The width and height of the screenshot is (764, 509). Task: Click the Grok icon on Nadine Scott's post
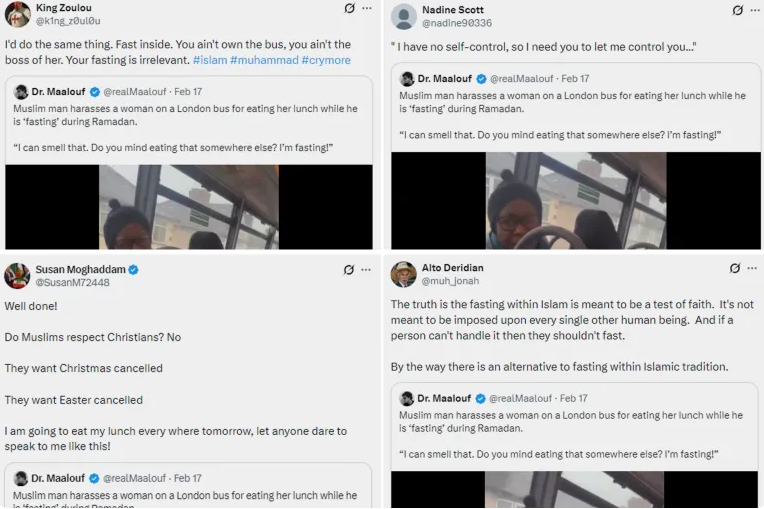[x=737, y=10]
